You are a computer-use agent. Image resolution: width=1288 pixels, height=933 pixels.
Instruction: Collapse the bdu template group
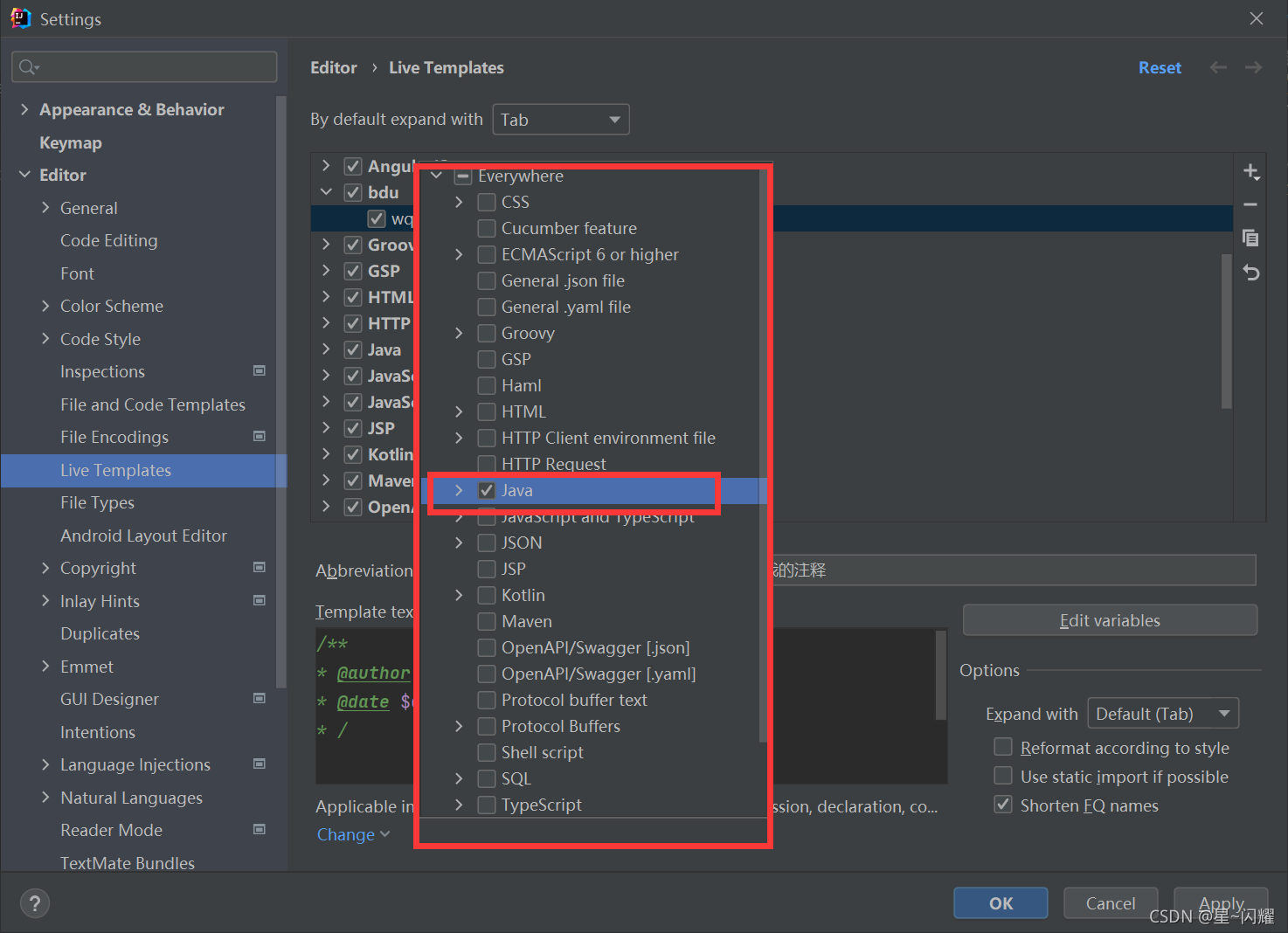pos(326,192)
